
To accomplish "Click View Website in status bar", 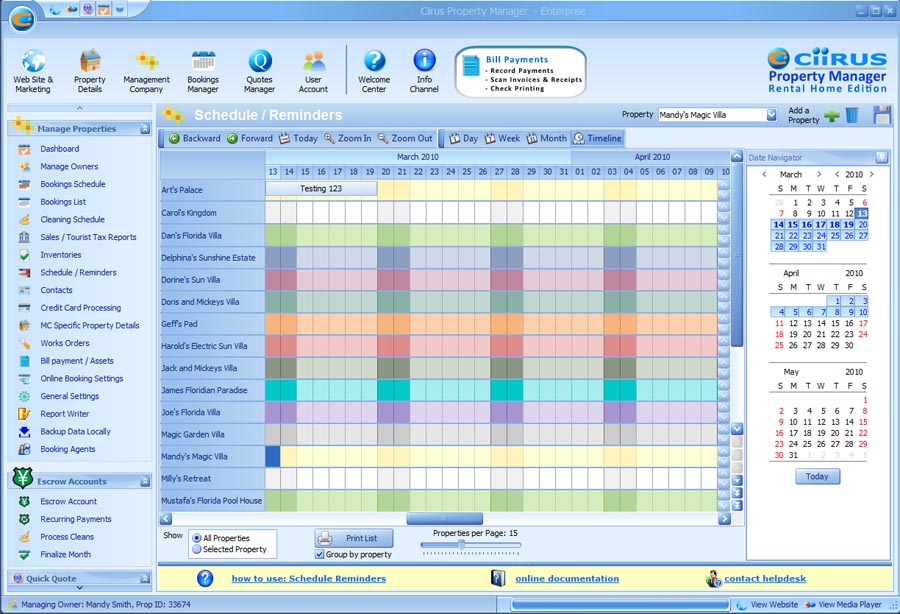I will click(x=767, y=605).
